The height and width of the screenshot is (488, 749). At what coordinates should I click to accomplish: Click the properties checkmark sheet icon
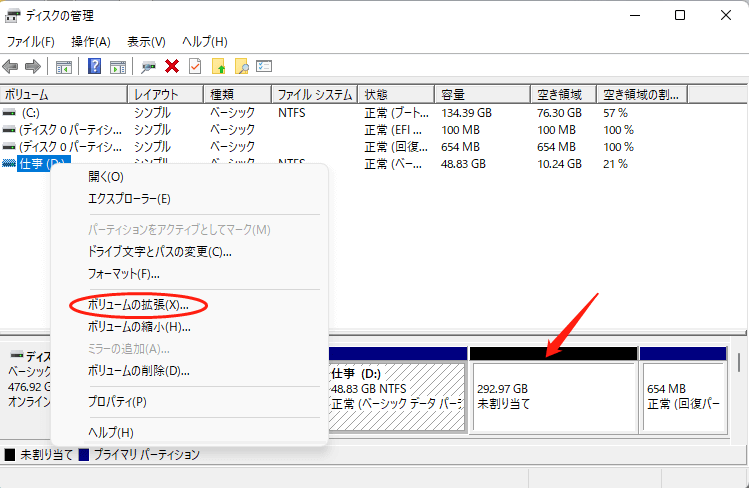(195, 66)
